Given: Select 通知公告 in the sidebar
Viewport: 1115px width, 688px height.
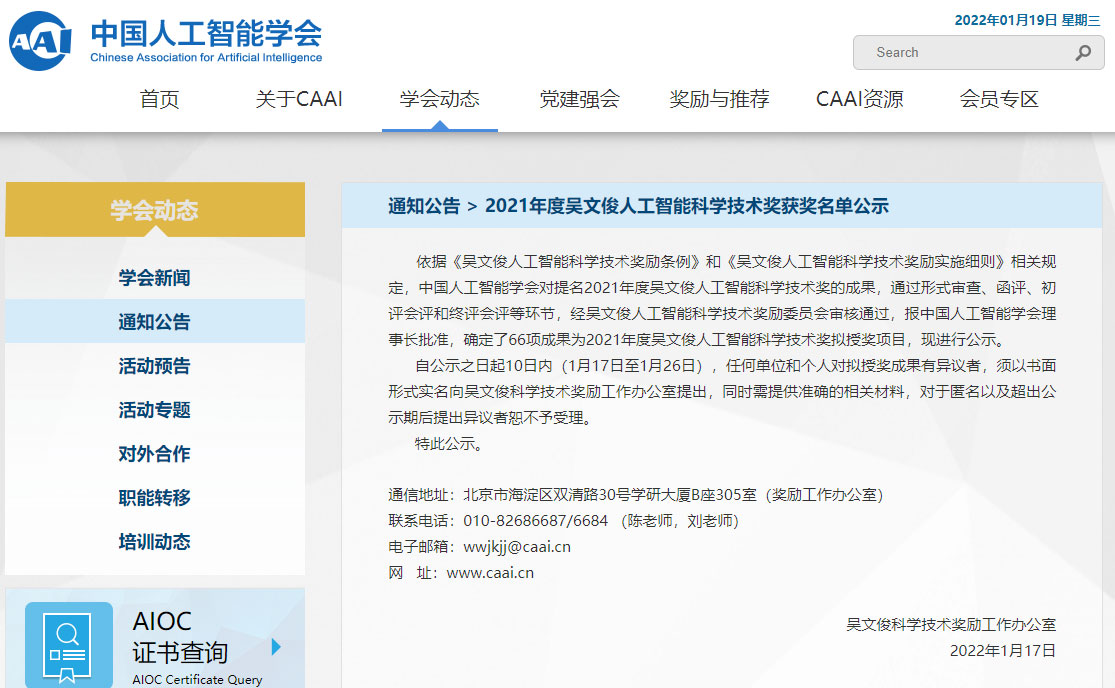Looking at the screenshot, I should 154,322.
